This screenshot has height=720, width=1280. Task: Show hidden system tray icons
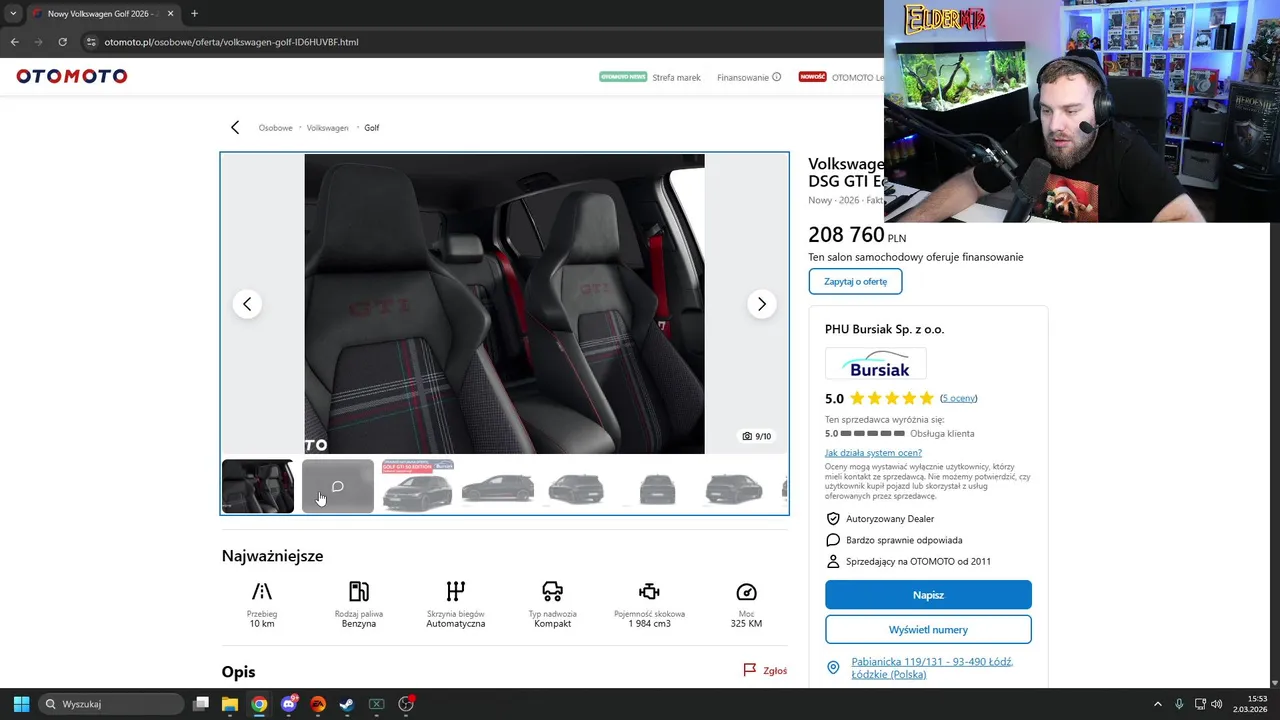tap(1158, 704)
